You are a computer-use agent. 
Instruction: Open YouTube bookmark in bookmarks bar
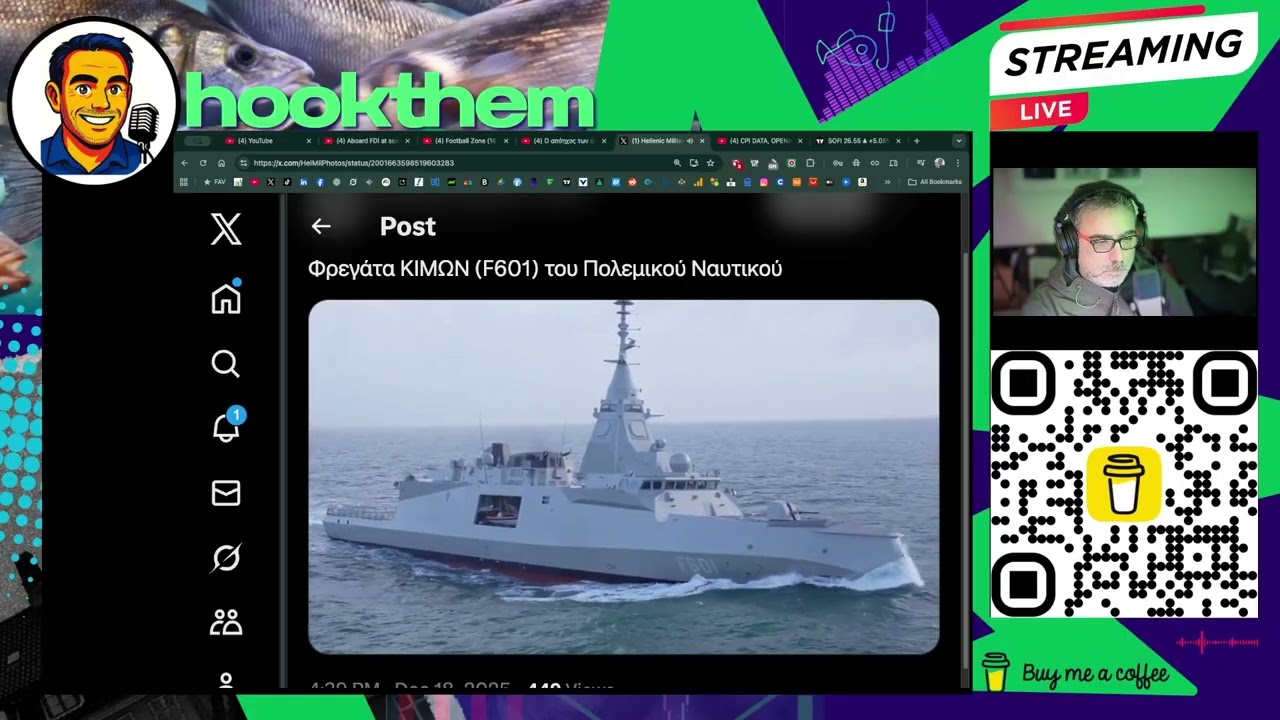pos(255,182)
